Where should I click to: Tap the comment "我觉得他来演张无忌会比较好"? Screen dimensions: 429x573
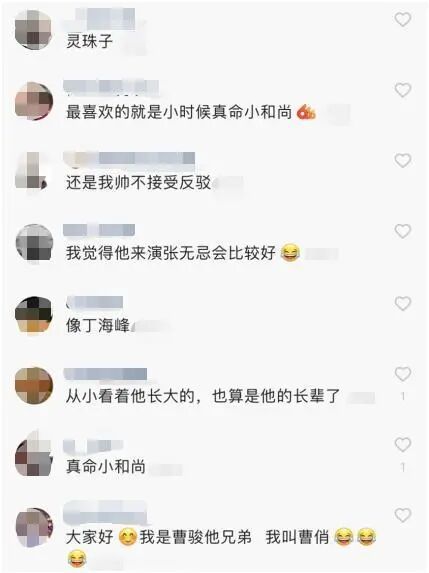pos(171,253)
